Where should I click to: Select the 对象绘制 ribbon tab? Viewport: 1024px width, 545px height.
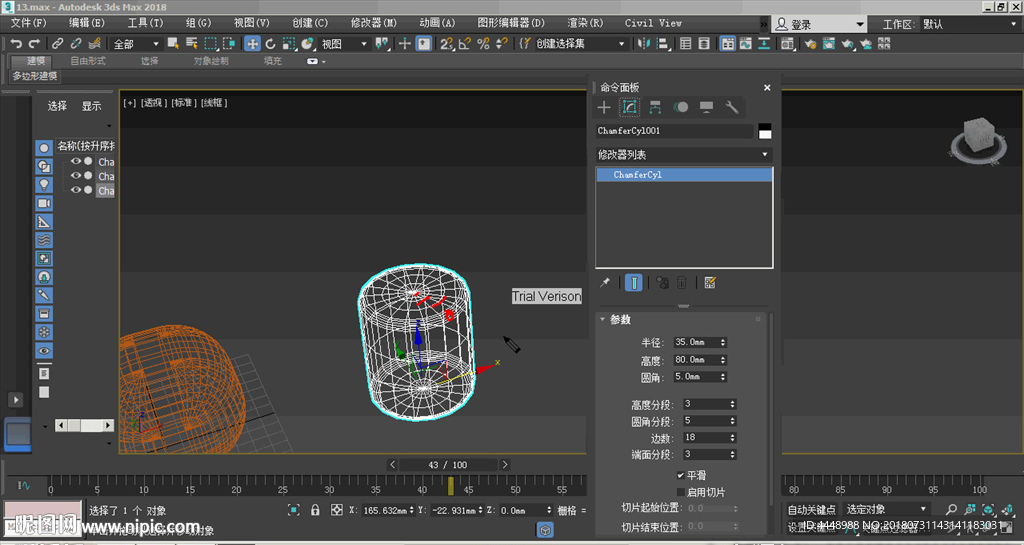click(x=211, y=61)
